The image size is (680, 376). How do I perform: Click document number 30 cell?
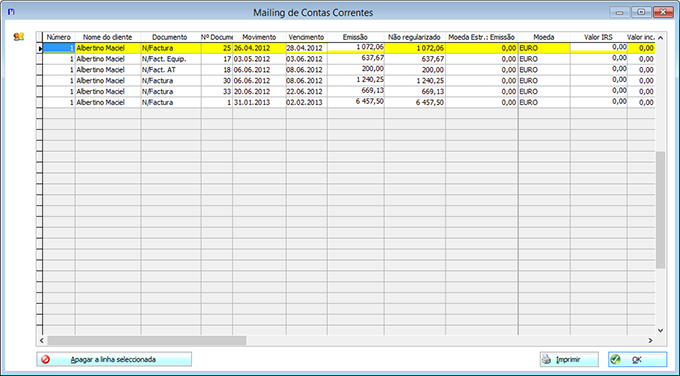[x=217, y=81]
